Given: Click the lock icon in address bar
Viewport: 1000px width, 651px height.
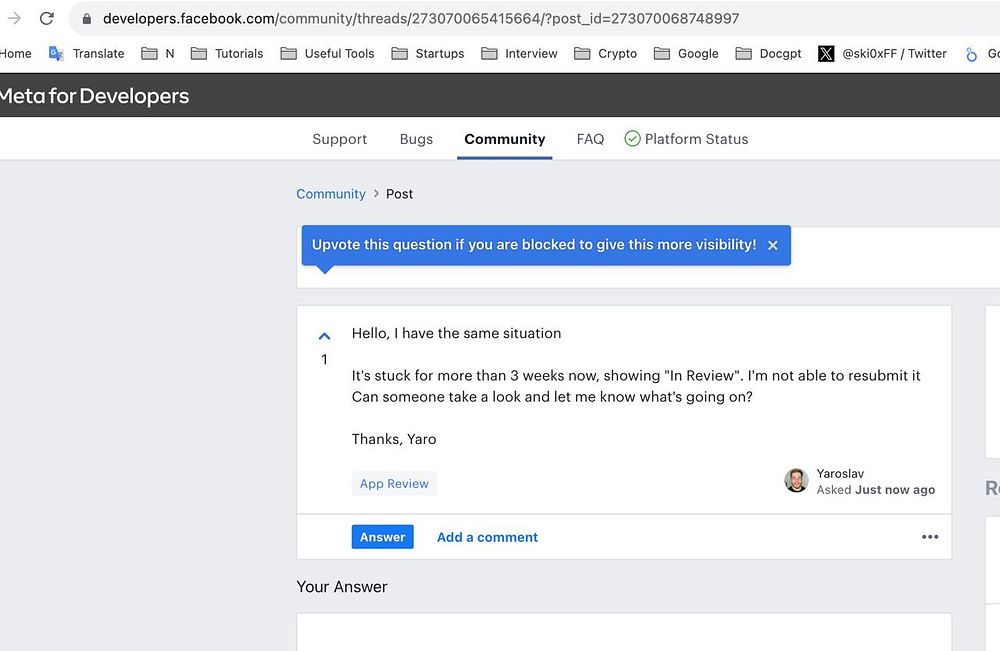Looking at the screenshot, I should tap(87, 19).
